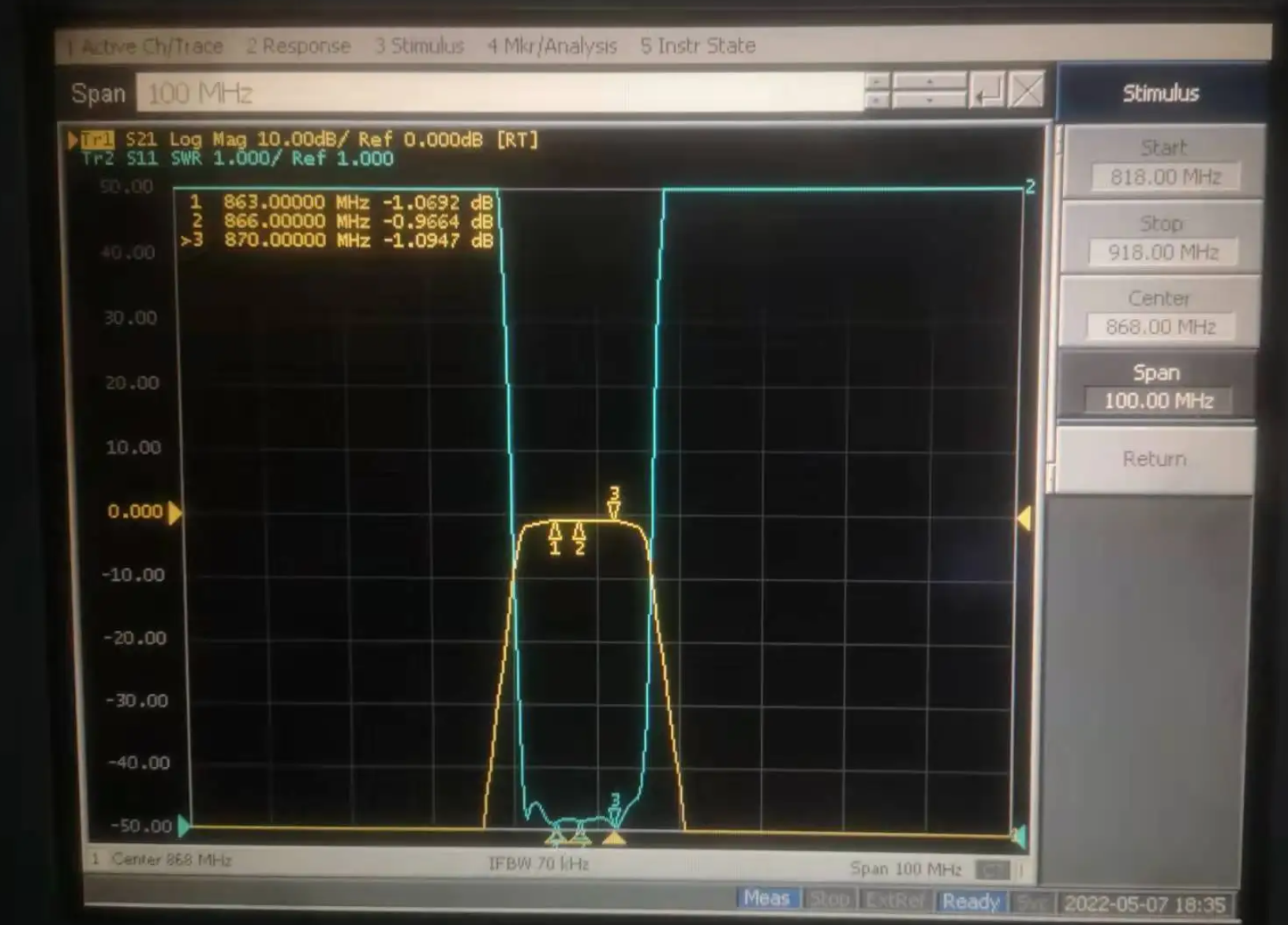Click the X cancel icon in entry bar
The width and height of the screenshot is (1288, 925).
(x=1026, y=92)
